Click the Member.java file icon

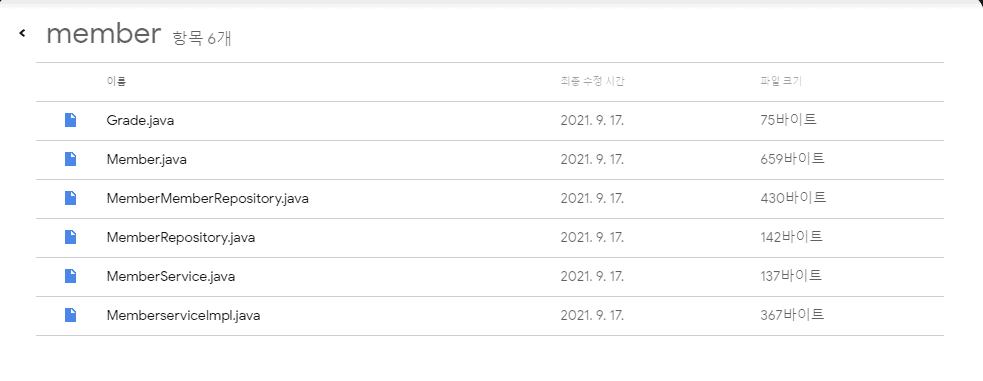pyautogui.click(x=71, y=159)
